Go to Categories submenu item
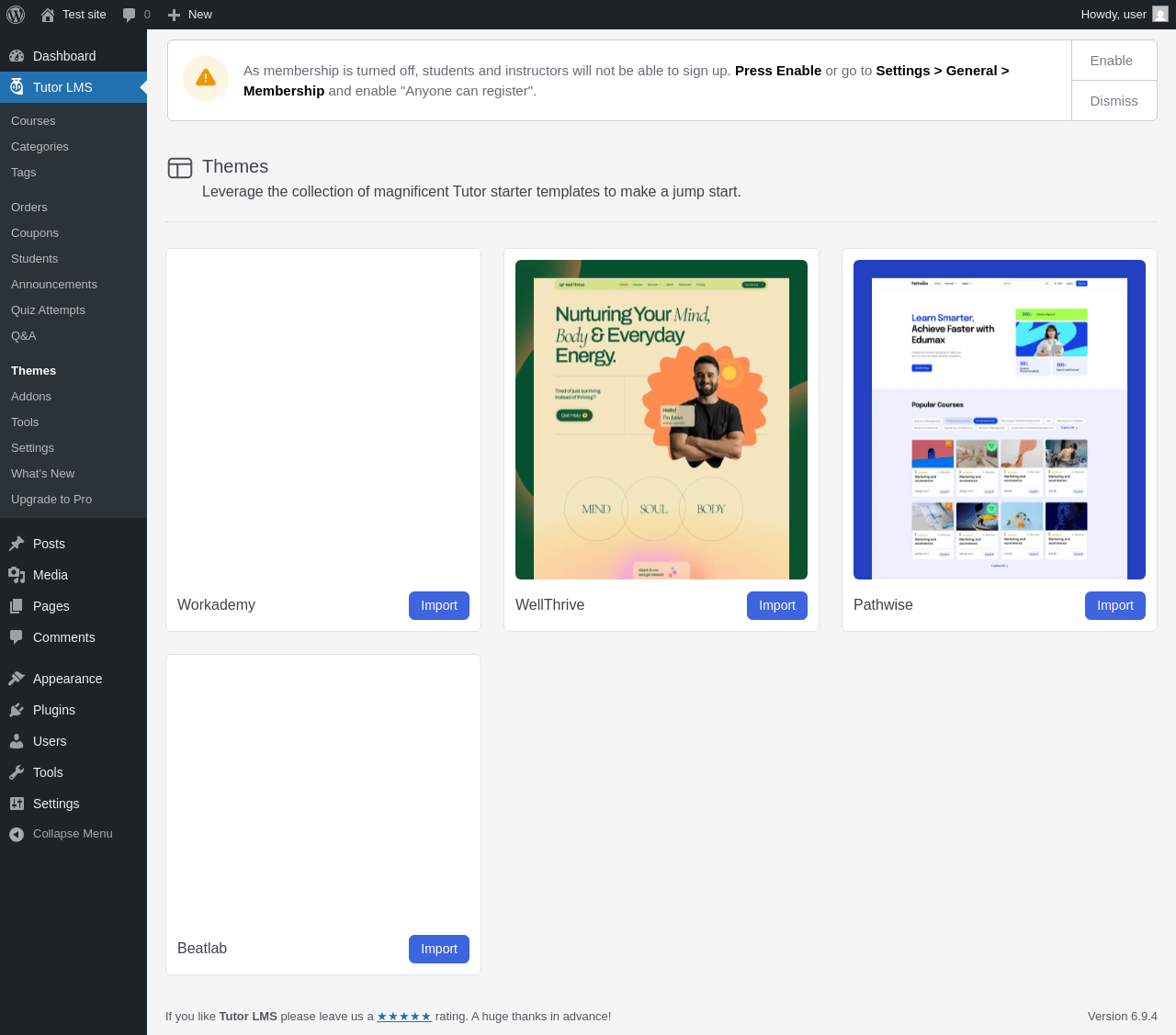 [40, 147]
